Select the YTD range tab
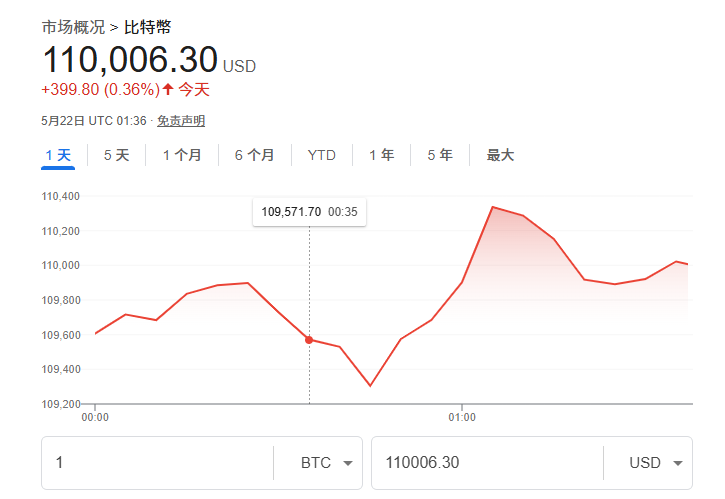Viewport: 725px width, 499px height. pos(322,155)
